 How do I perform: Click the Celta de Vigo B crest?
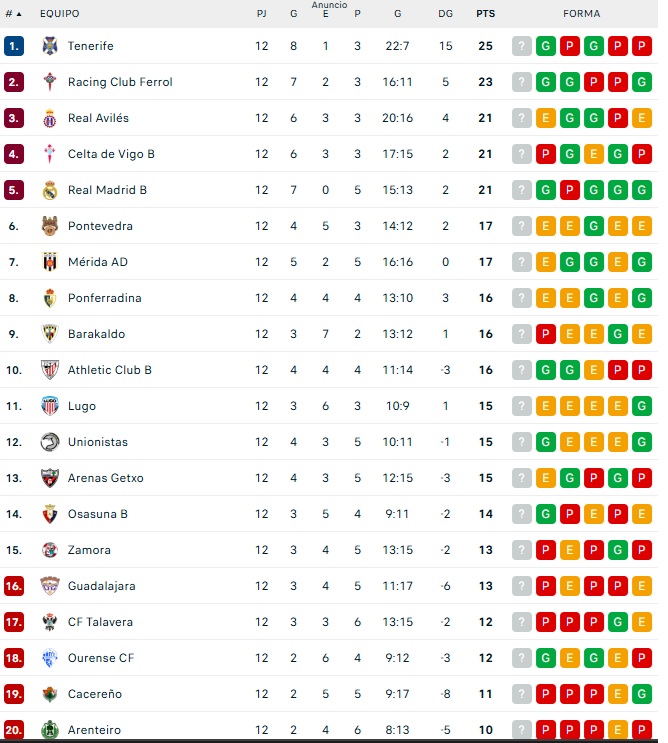(x=50, y=154)
